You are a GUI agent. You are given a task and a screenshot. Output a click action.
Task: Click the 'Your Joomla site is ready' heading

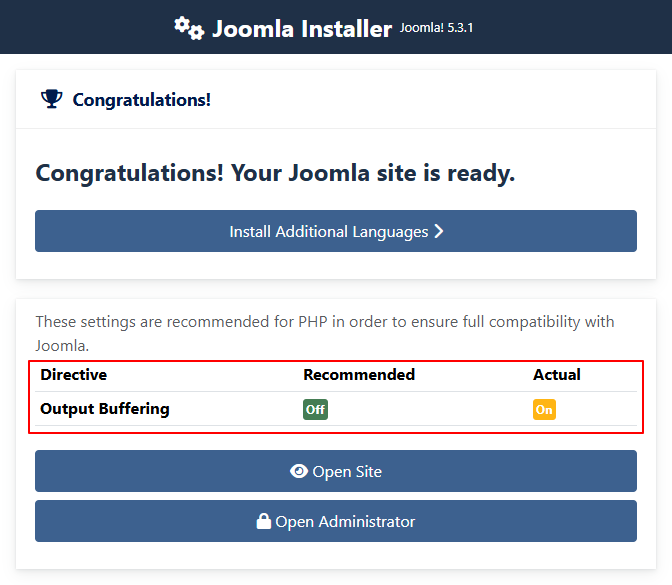[275, 173]
